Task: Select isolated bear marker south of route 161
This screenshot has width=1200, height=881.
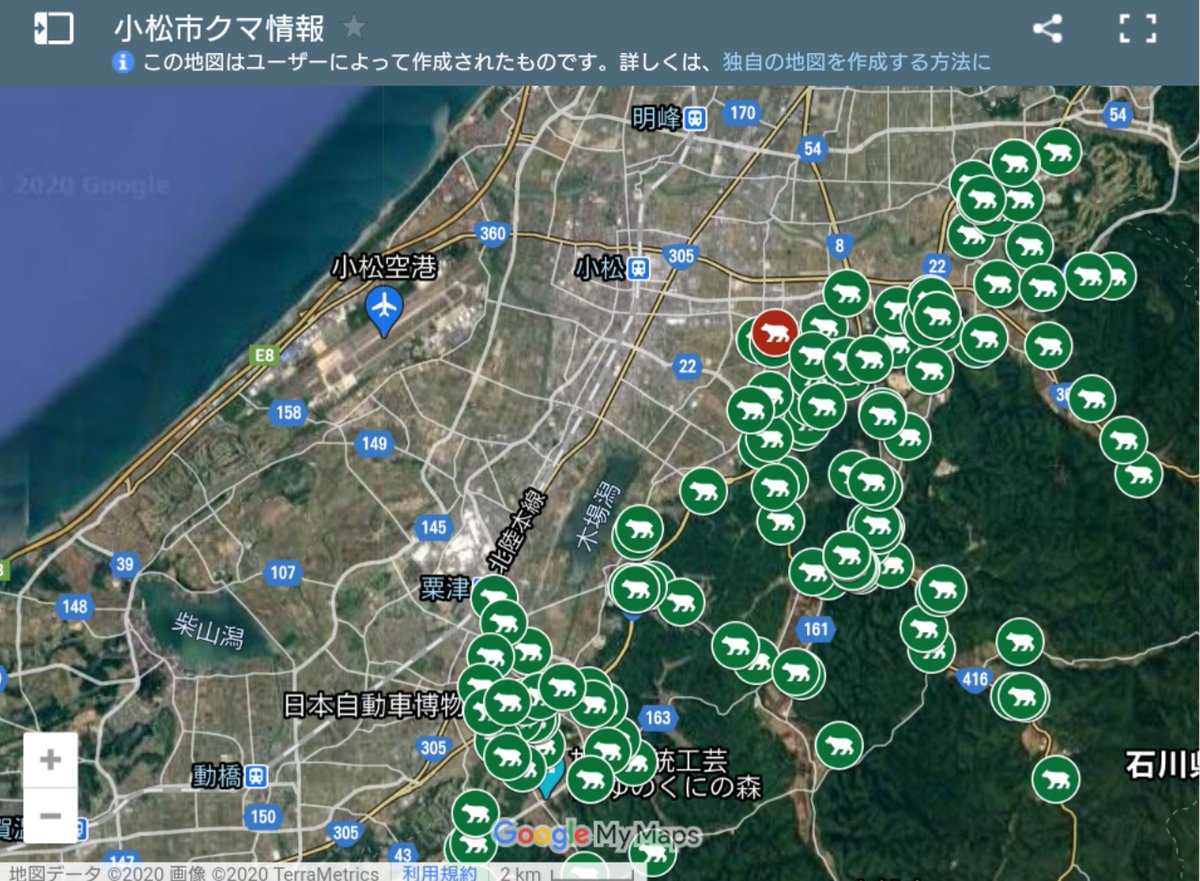Action: 839,745
